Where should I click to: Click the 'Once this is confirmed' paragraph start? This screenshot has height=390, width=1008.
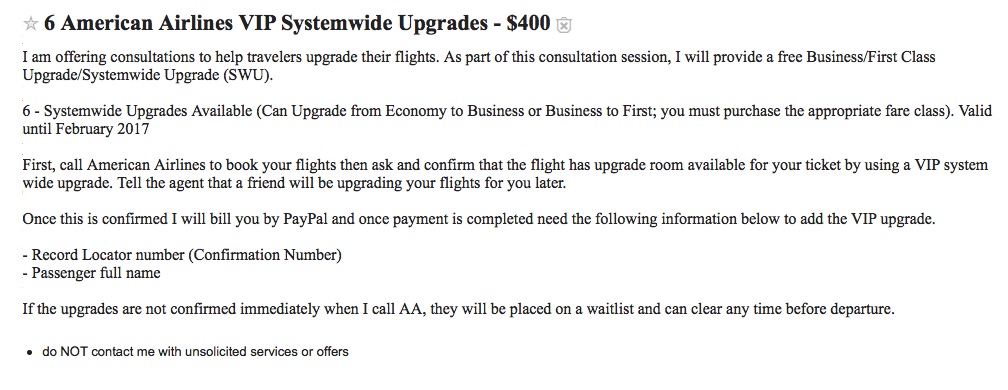(x=95, y=219)
